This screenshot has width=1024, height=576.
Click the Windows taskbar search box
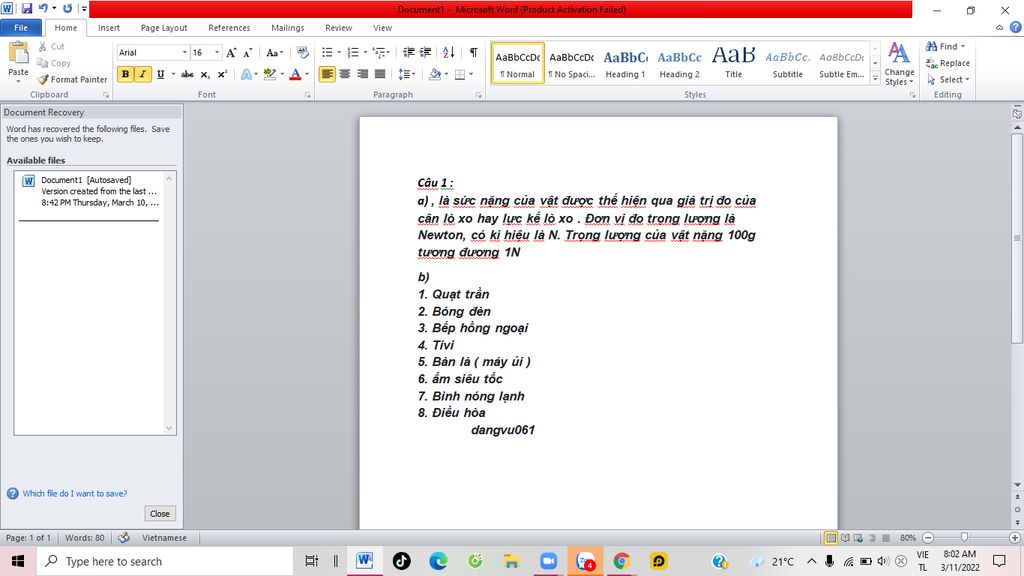[x=165, y=561]
